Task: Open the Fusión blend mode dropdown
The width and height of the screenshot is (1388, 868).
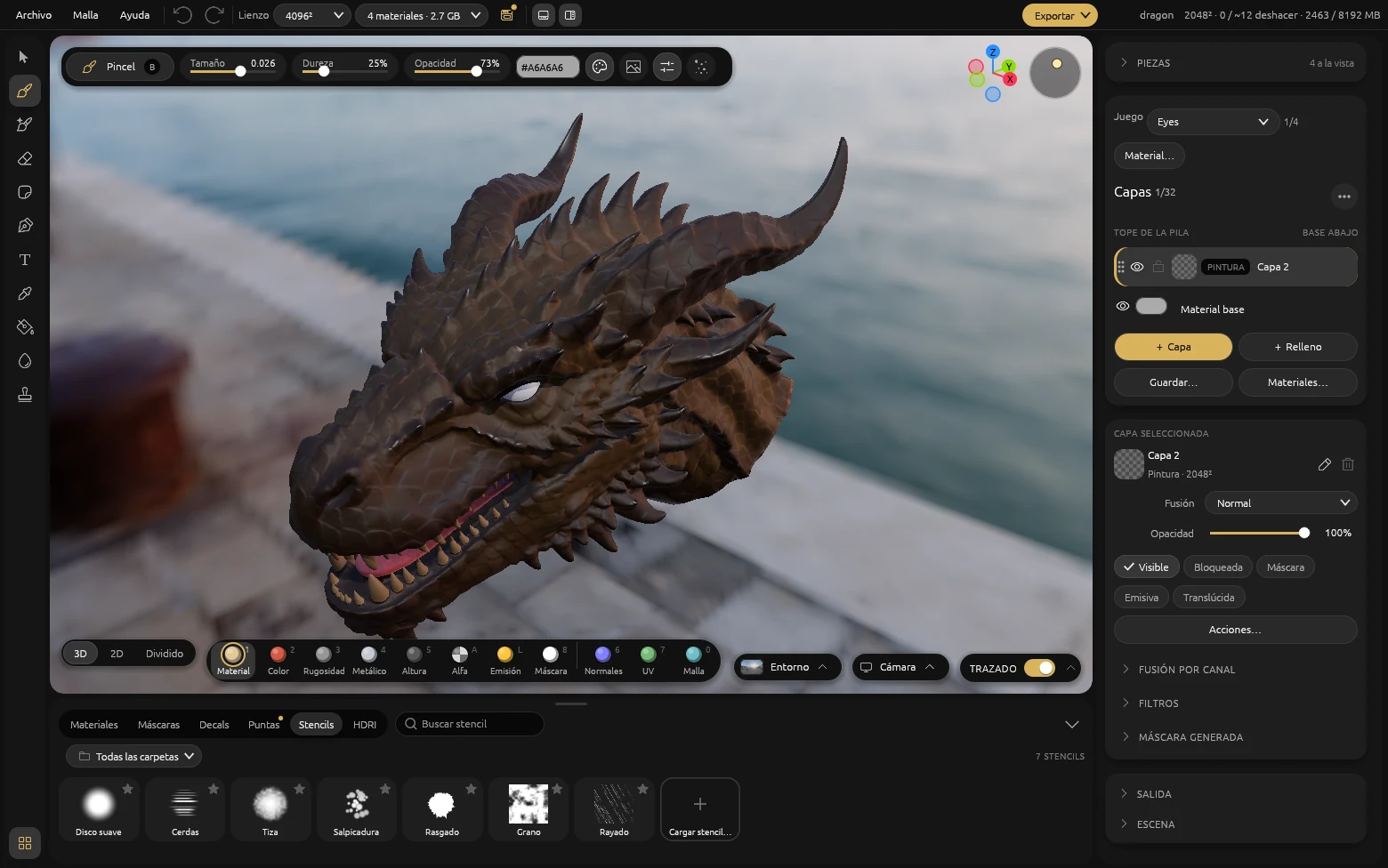Action: coord(1281,503)
